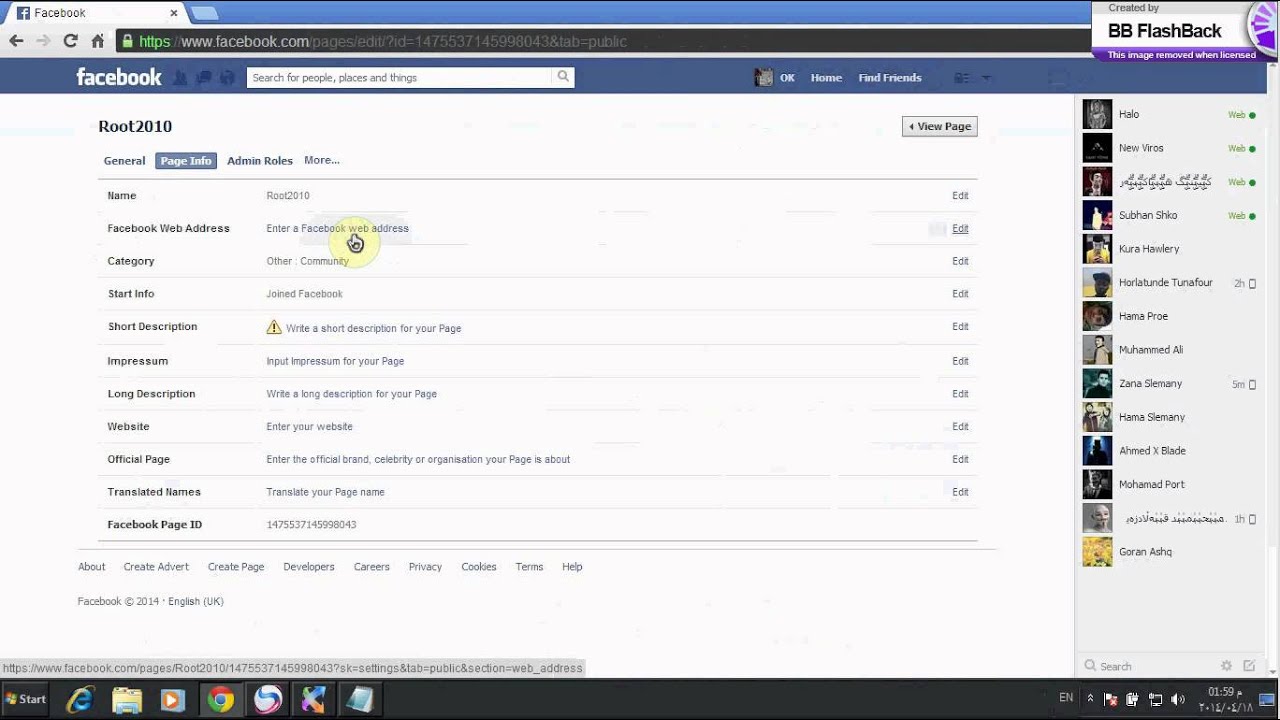This screenshot has height=720, width=1280.
Task: Edit the Facebook Web Address row
Action: click(960, 229)
